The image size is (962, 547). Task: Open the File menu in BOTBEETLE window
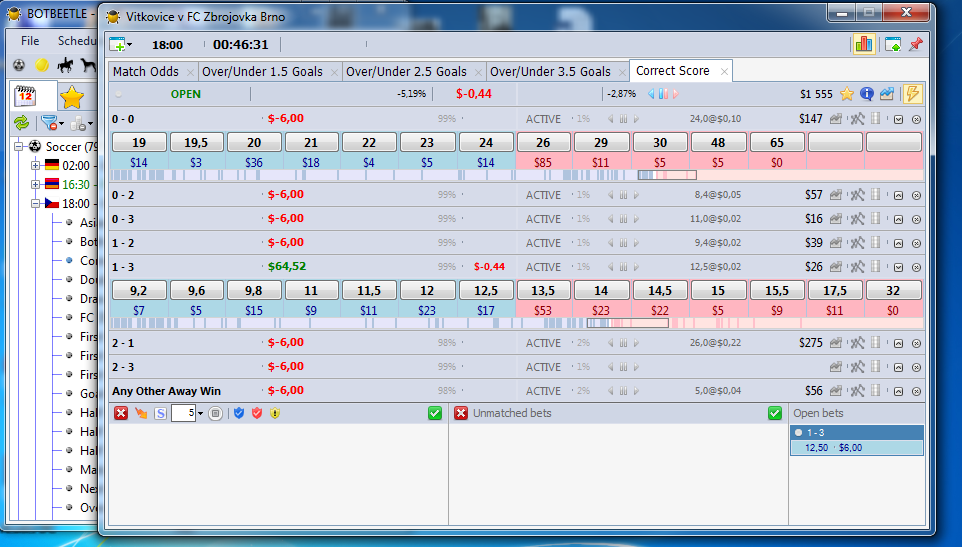29,40
